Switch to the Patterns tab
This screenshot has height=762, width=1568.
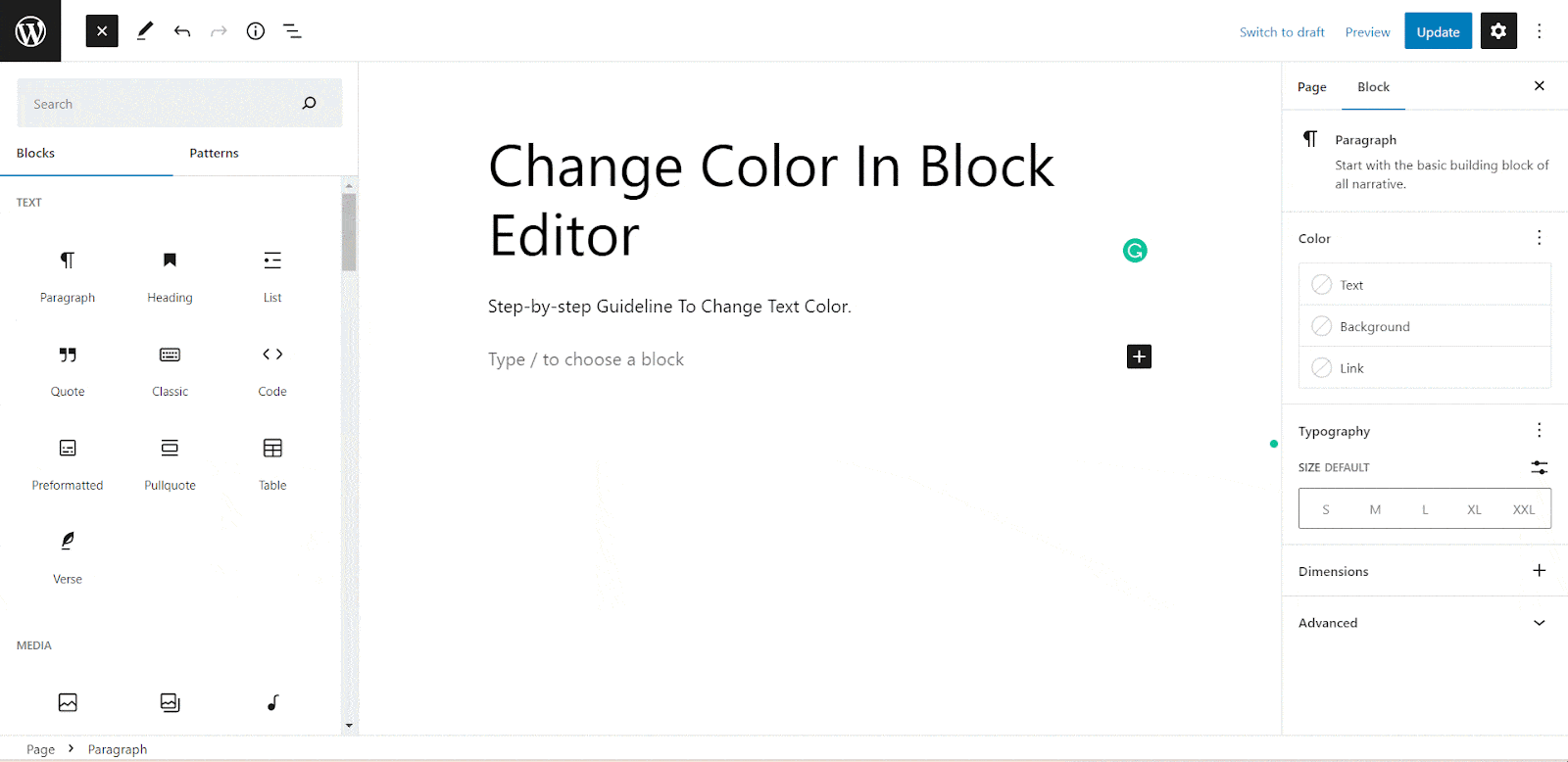pos(214,153)
